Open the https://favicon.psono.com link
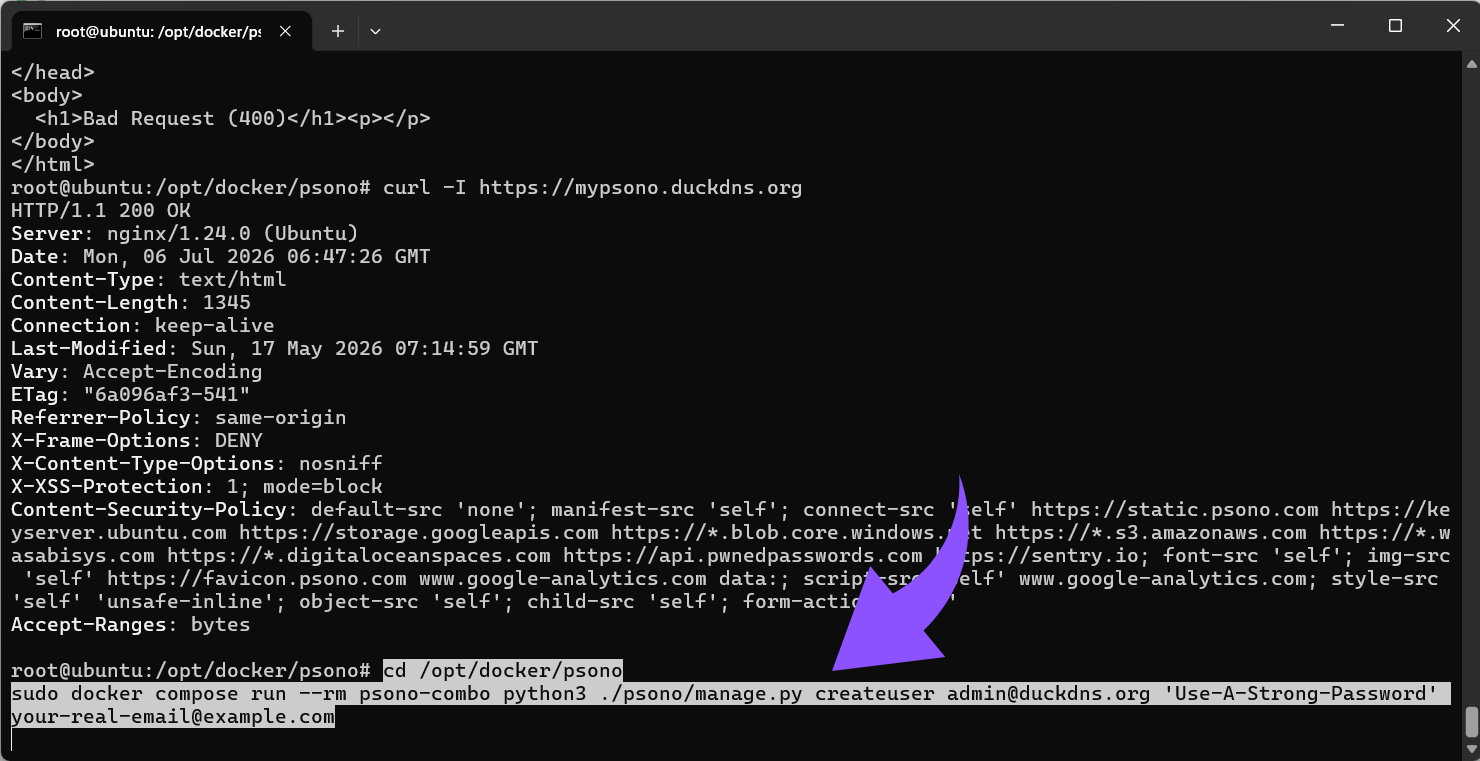The width and height of the screenshot is (1480, 761). pos(257,579)
